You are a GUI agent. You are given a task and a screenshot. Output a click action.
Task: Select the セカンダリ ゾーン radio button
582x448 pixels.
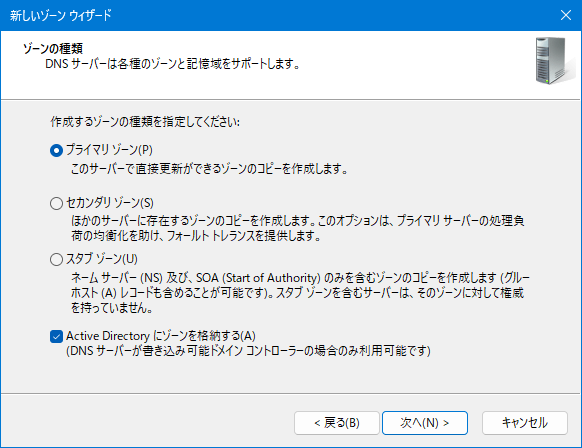click(56, 203)
